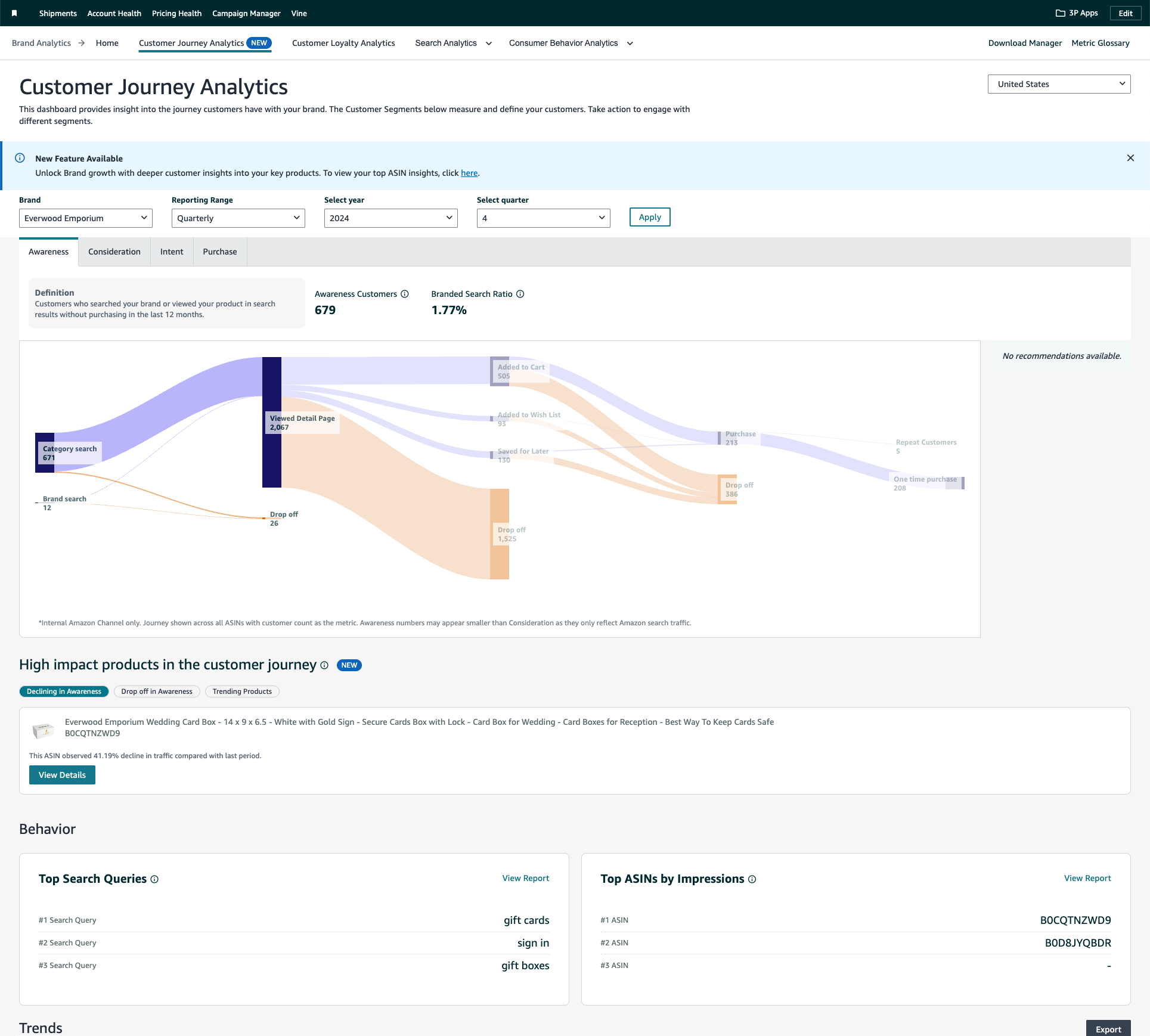Open the 3P Apps folder icon
The height and width of the screenshot is (1036, 1150).
click(1060, 13)
